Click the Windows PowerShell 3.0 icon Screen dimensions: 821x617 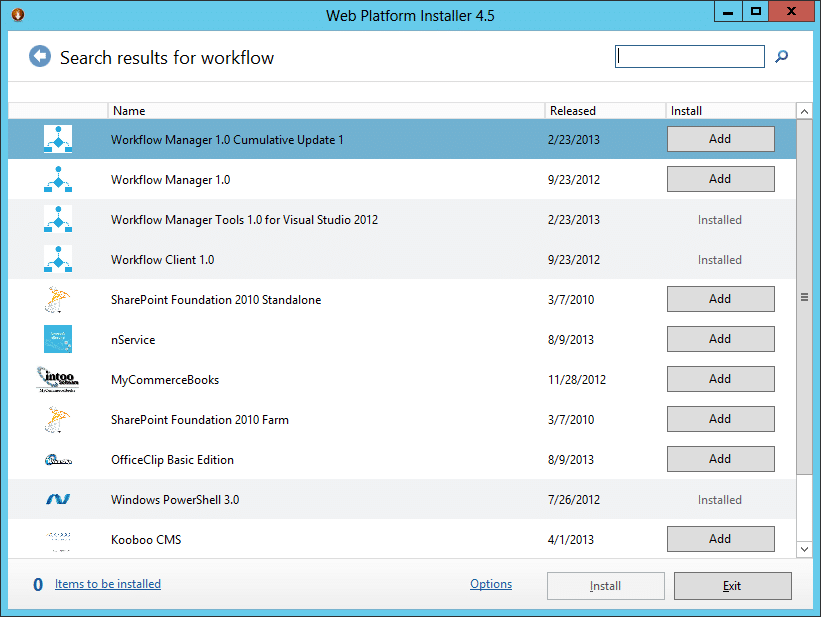(58, 499)
